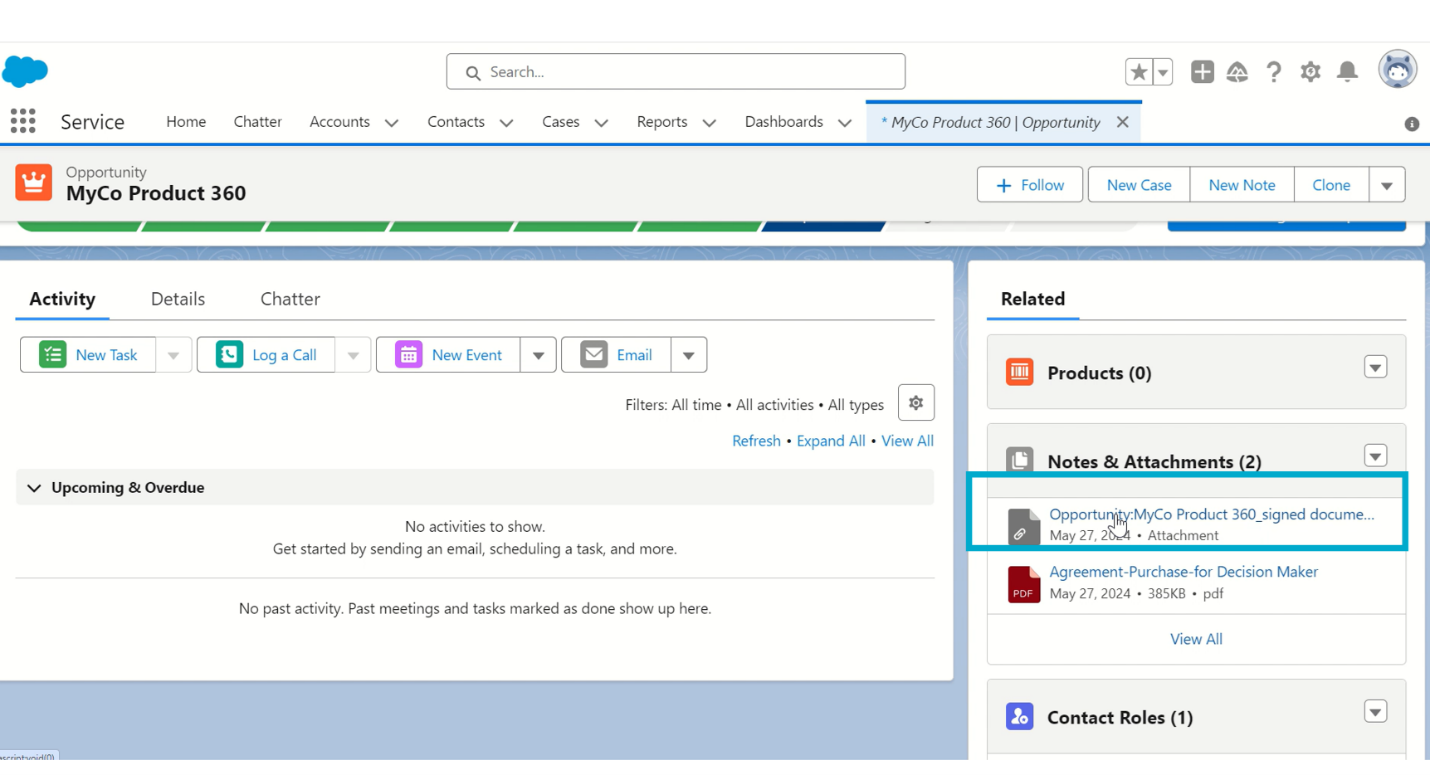This screenshot has height=775, width=1430.
Task: Open Agreement-Purchase-for Decision Maker file
Action: coord(1183,572)
